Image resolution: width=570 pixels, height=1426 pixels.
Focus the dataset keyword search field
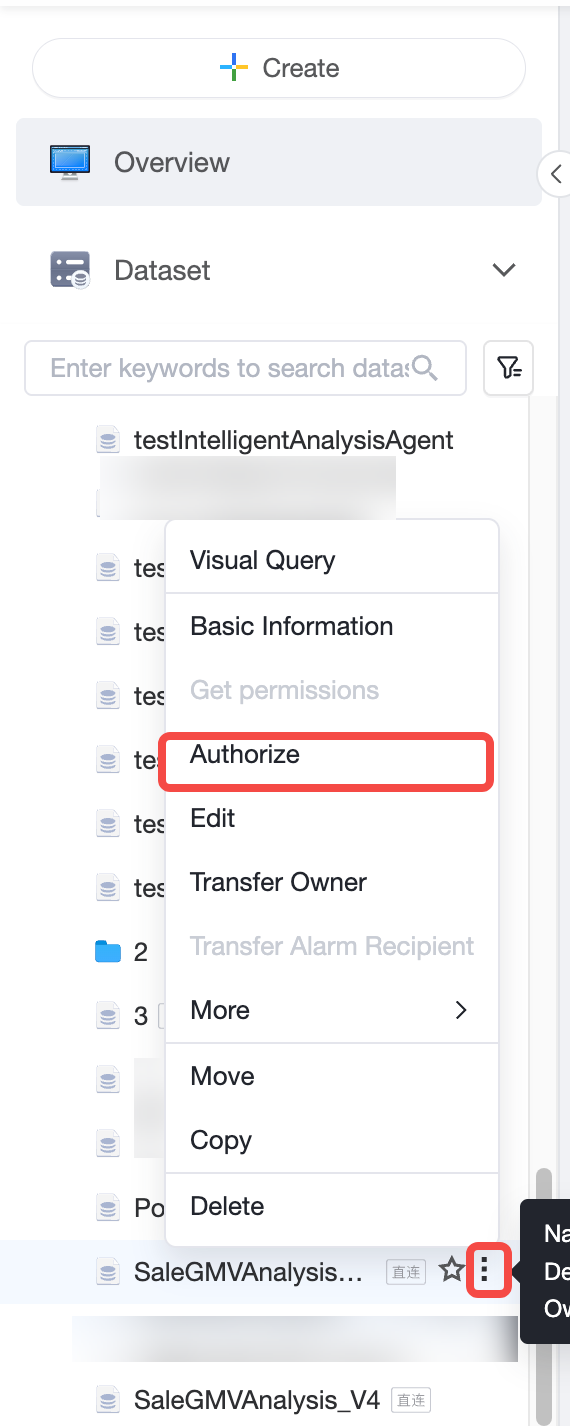[245, 368]
